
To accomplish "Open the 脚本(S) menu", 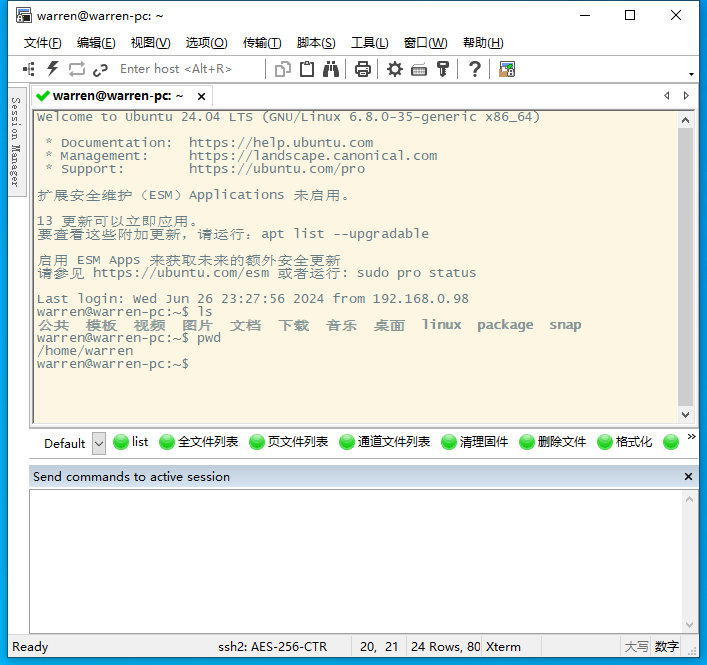I will tap(316, 43).
